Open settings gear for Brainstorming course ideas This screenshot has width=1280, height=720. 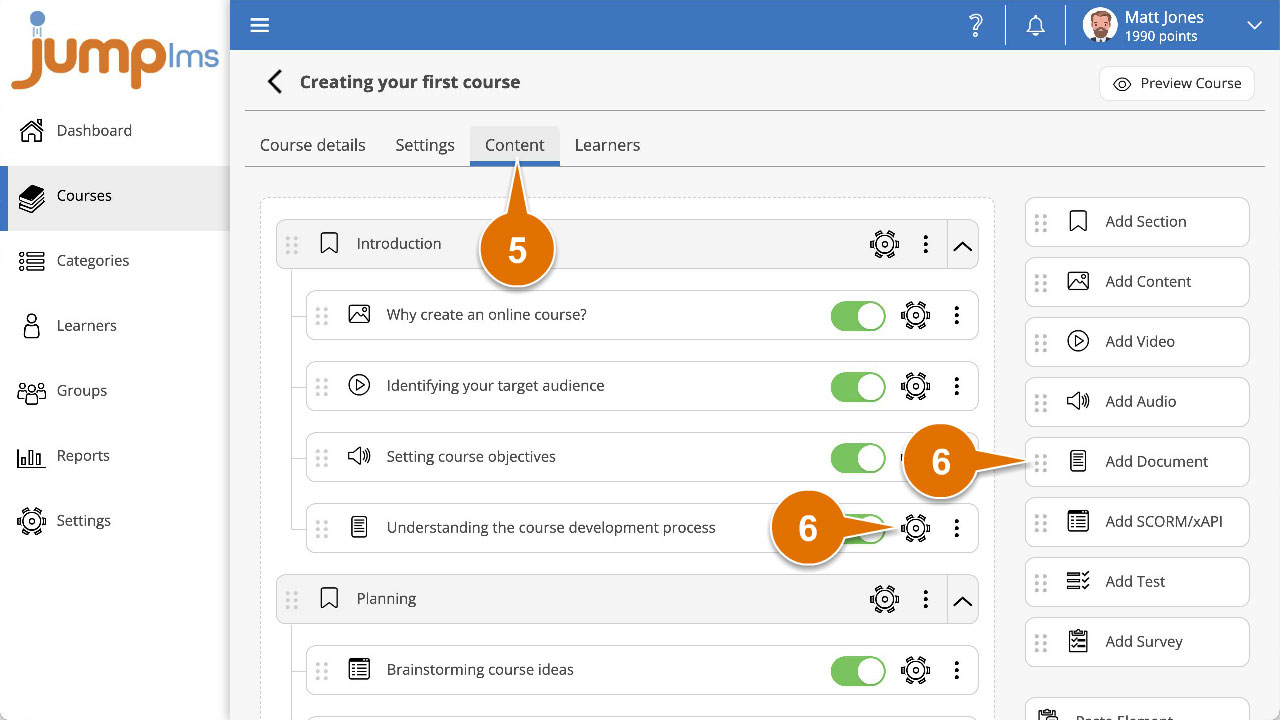click(915, 670)
